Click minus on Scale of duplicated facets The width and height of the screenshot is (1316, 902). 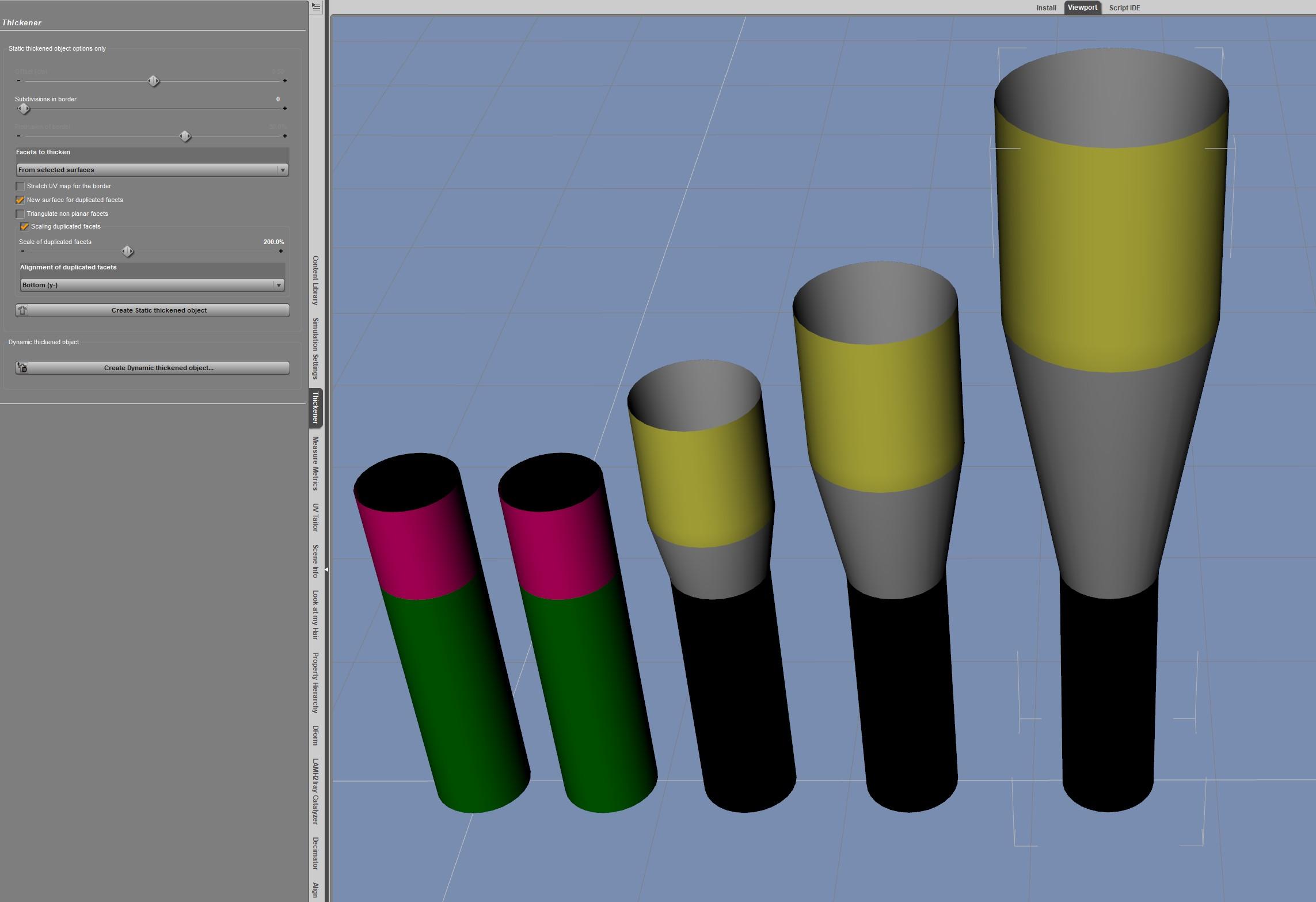[x=22, y=251]
